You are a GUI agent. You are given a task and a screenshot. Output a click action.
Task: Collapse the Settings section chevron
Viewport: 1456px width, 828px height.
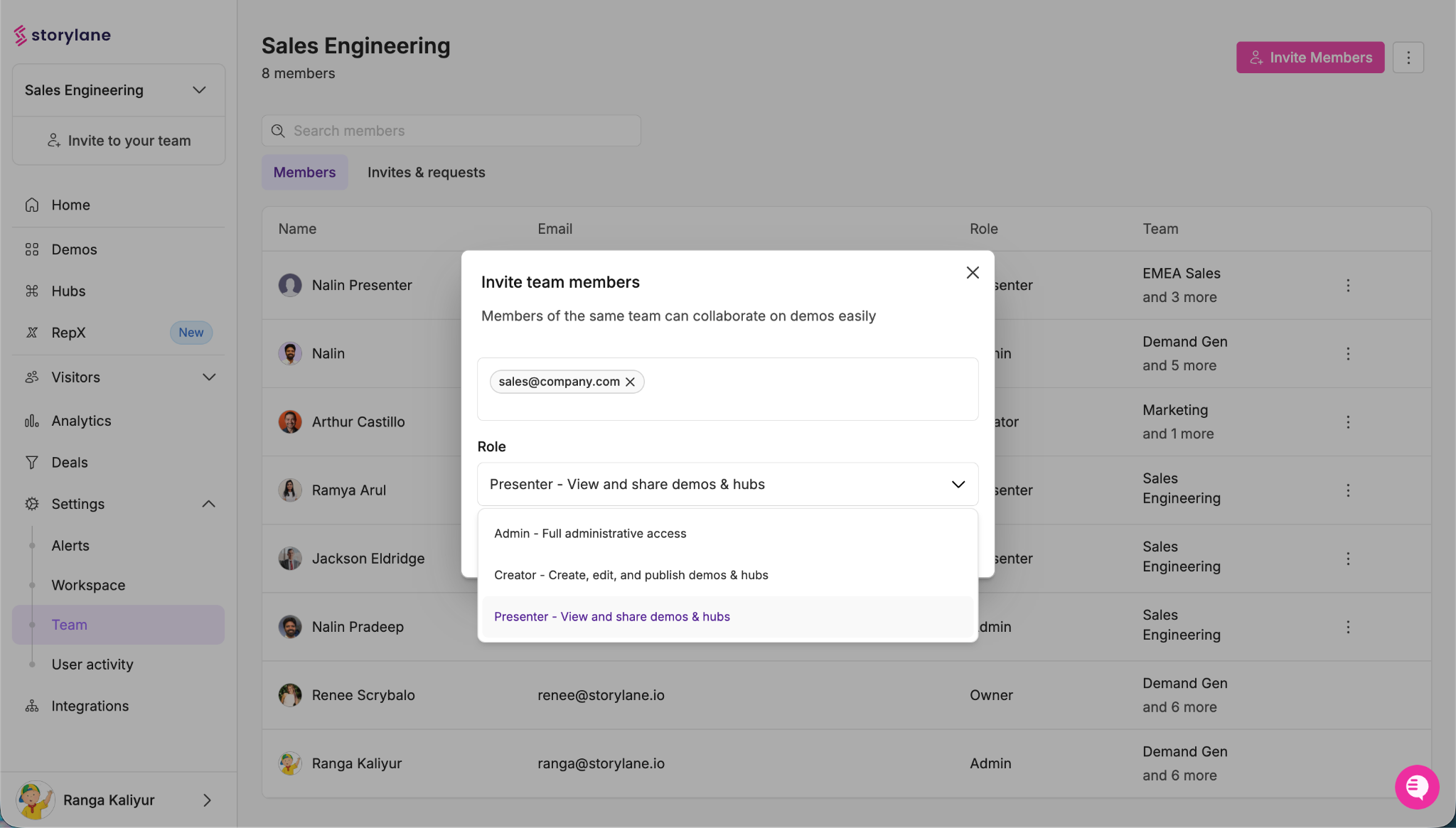tap(208, 504)
